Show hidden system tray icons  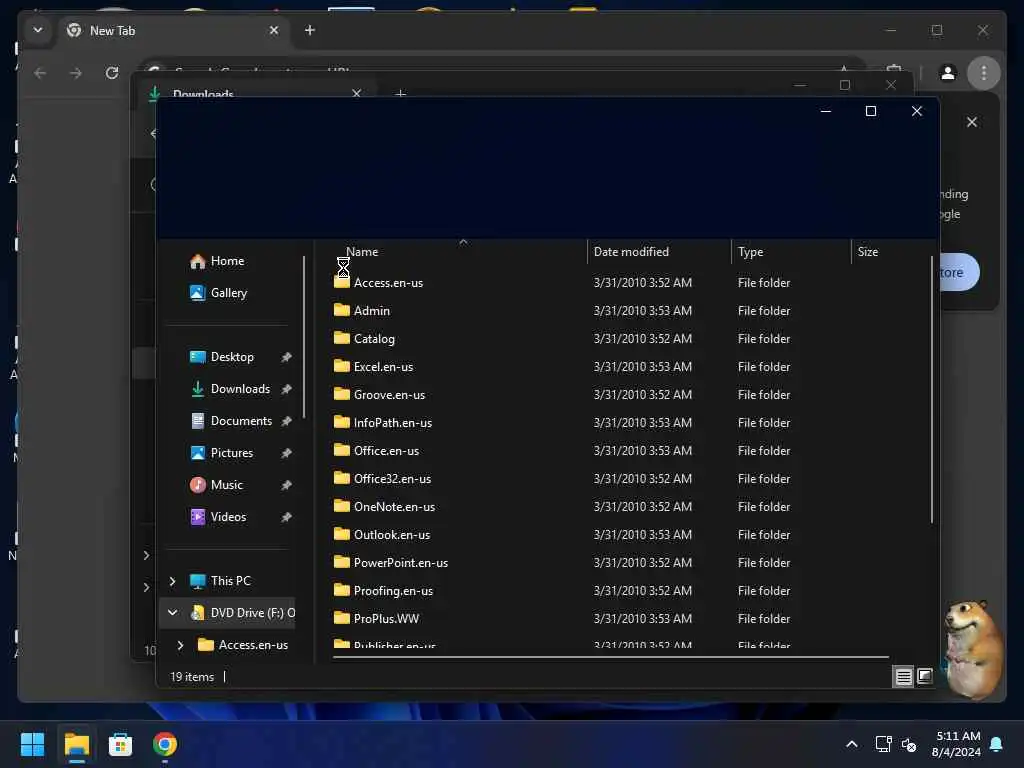coord(852,744)
